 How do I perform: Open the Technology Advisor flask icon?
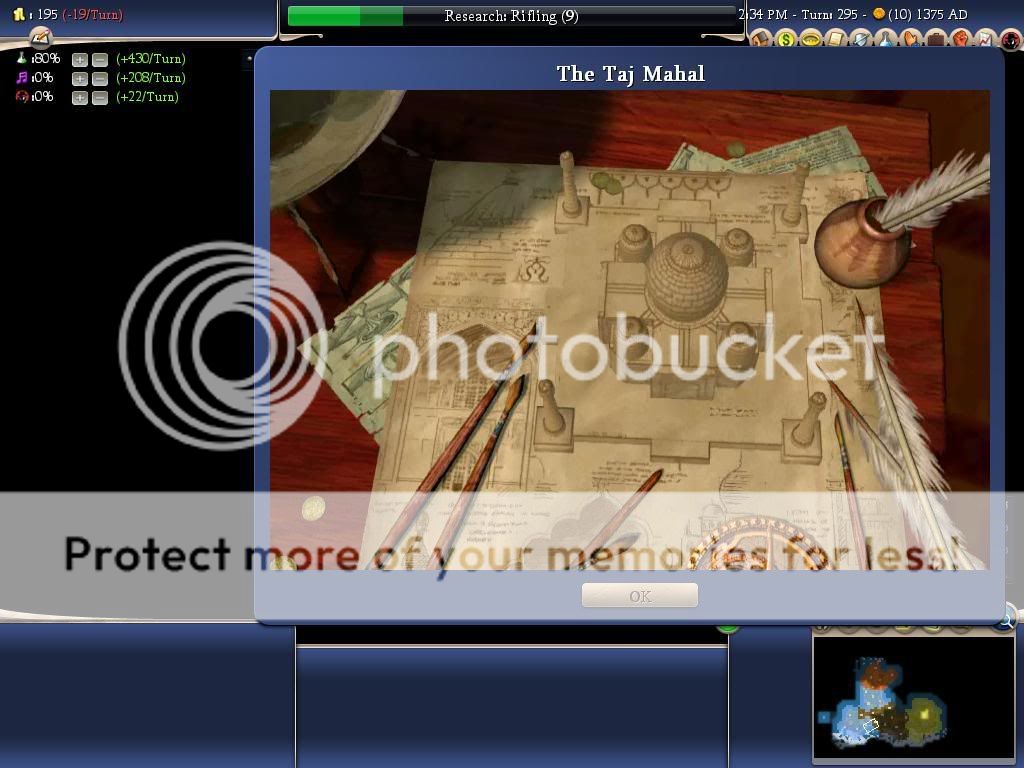[884, 38]
